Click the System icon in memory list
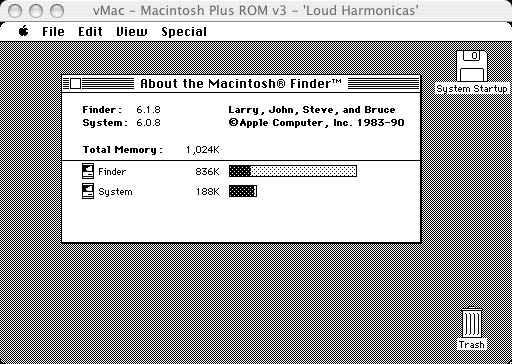 tap(88, 191)
